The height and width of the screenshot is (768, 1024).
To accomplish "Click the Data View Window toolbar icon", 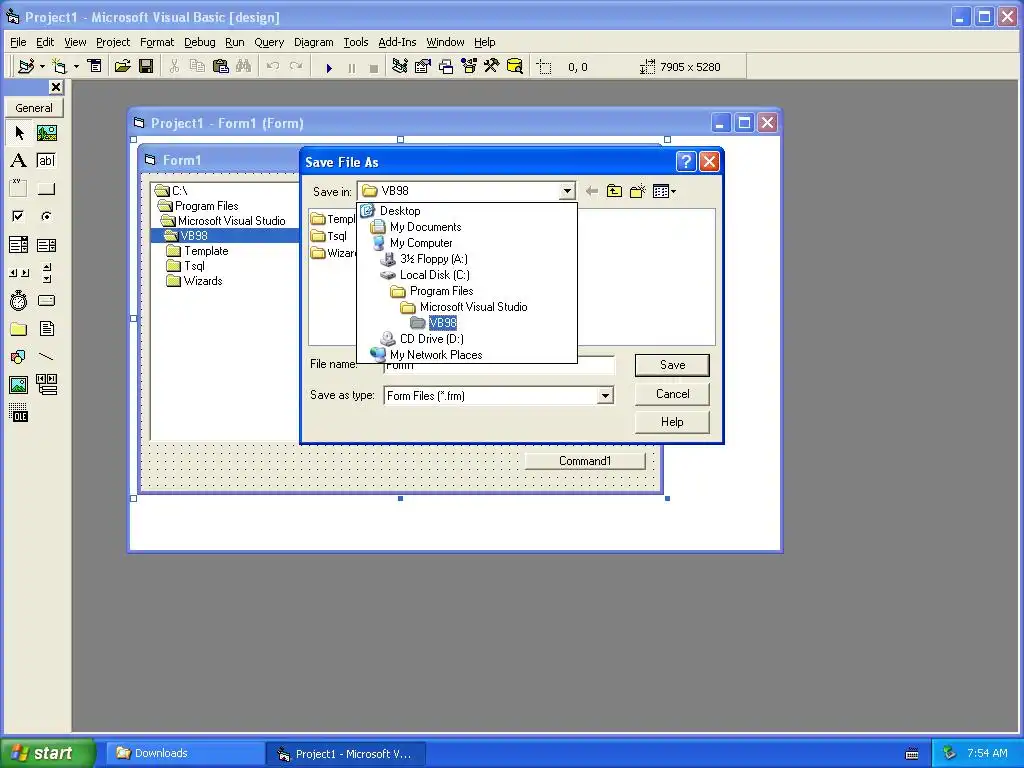I will (515, 67).
